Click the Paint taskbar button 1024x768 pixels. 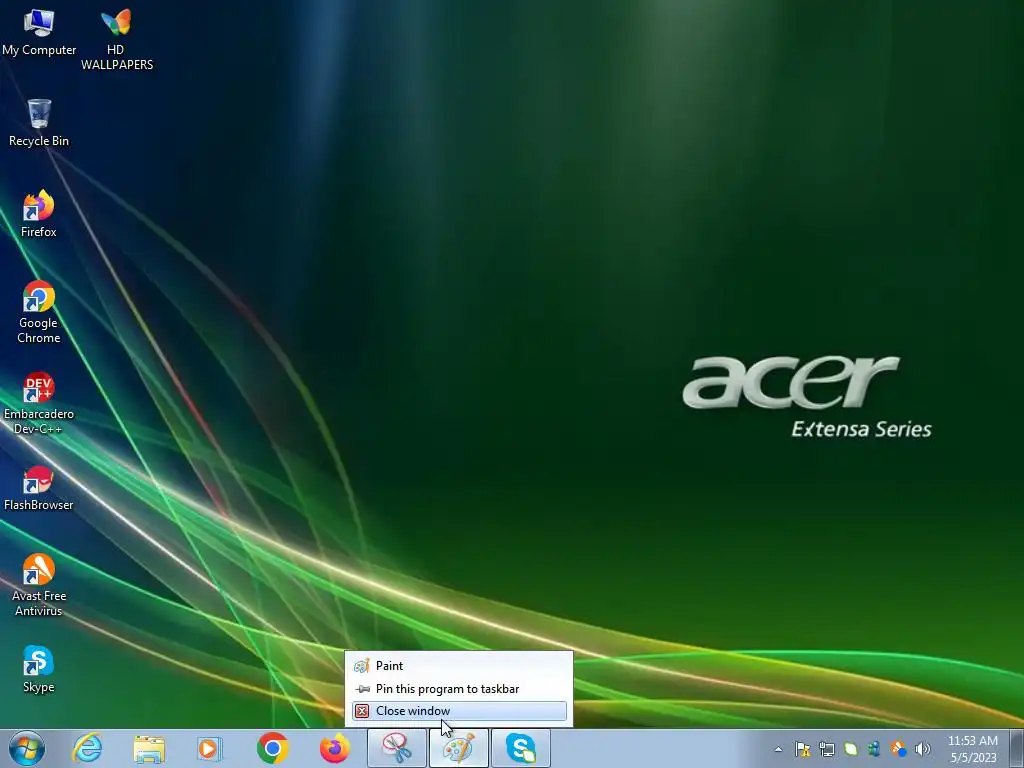click(458, 748)
